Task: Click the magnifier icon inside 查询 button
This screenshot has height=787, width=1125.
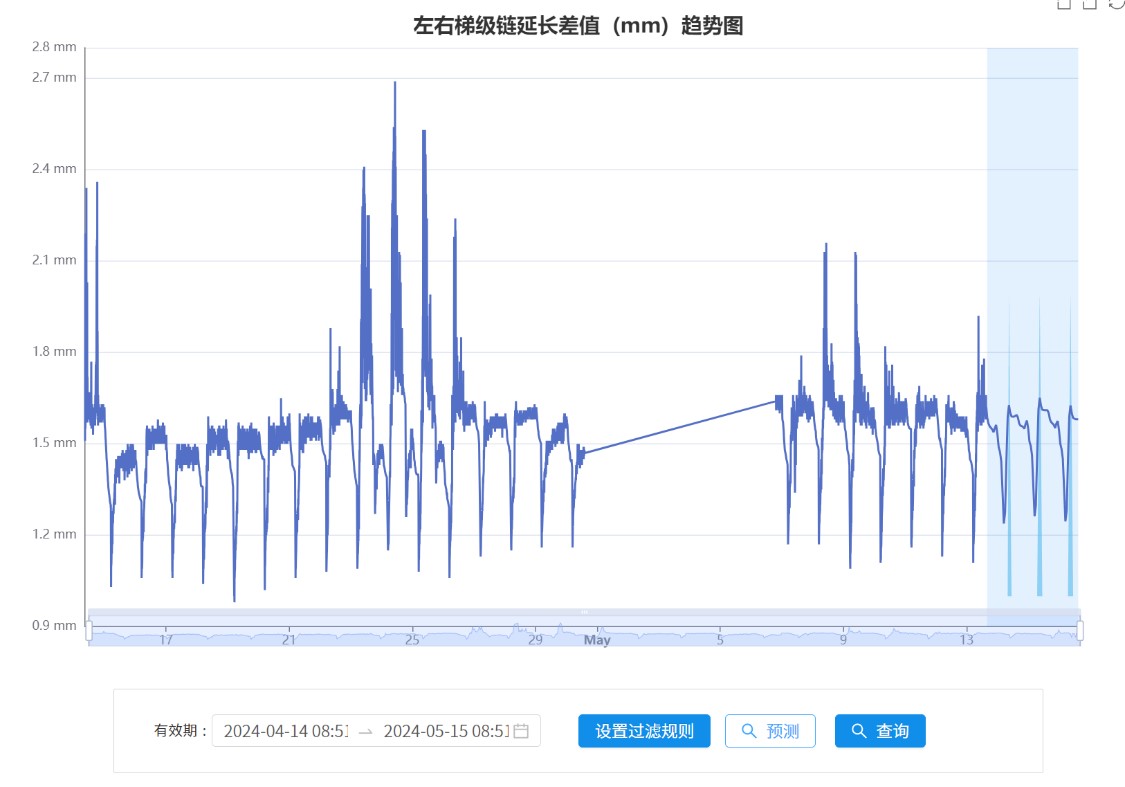Action: (858, 731)
